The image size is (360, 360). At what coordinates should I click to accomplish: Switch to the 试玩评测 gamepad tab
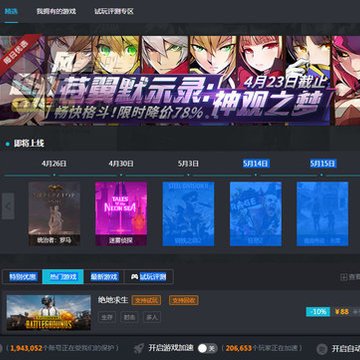coord(149,277)
